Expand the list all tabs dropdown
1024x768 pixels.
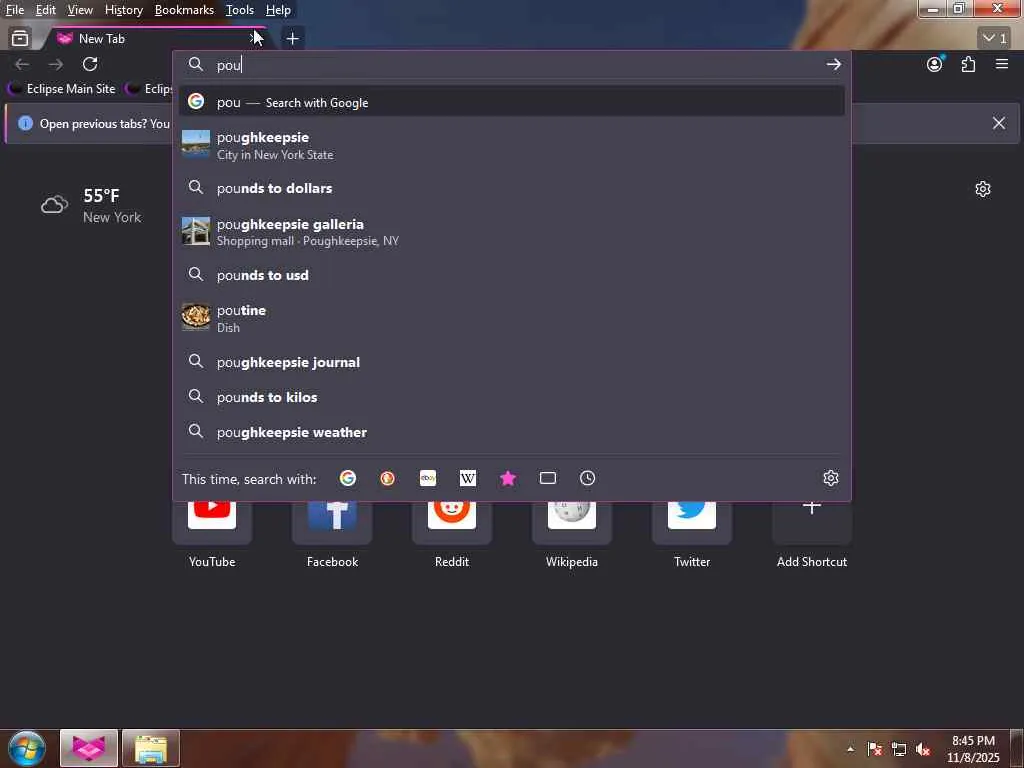pyautogui.click(x=995, y=39)
